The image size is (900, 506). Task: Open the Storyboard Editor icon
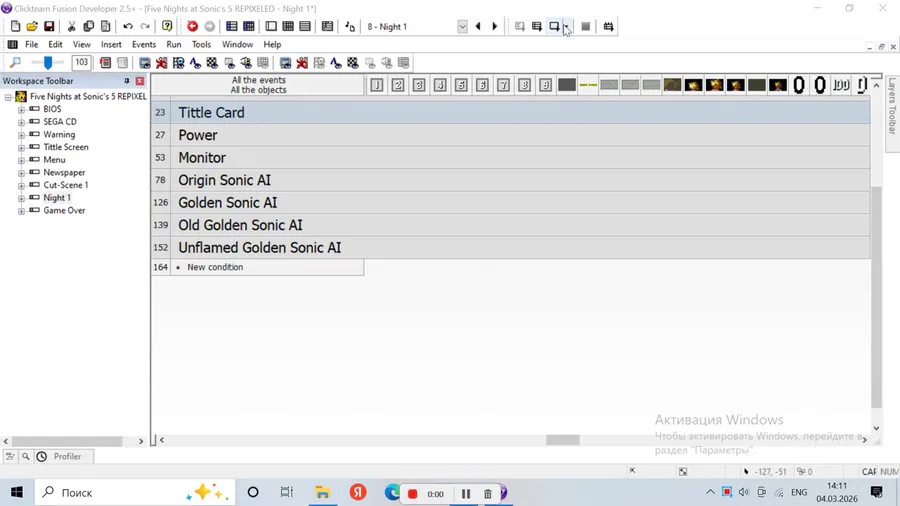231,26
